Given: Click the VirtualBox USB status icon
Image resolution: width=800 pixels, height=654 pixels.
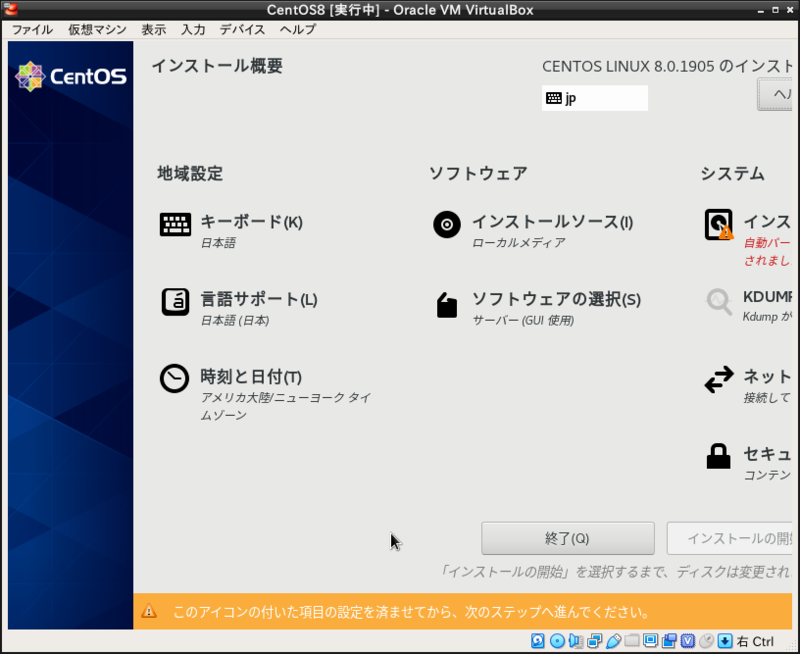Looking at the screenshot, I should [x=613, y=641].
